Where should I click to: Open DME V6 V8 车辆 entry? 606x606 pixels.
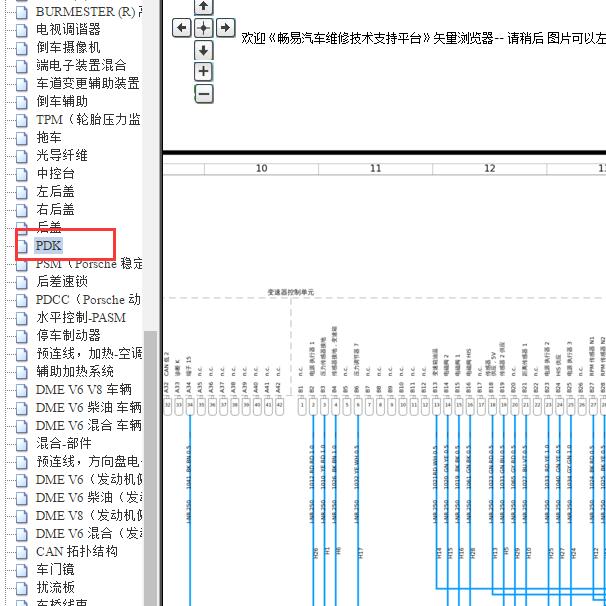(x=83, y=390)
